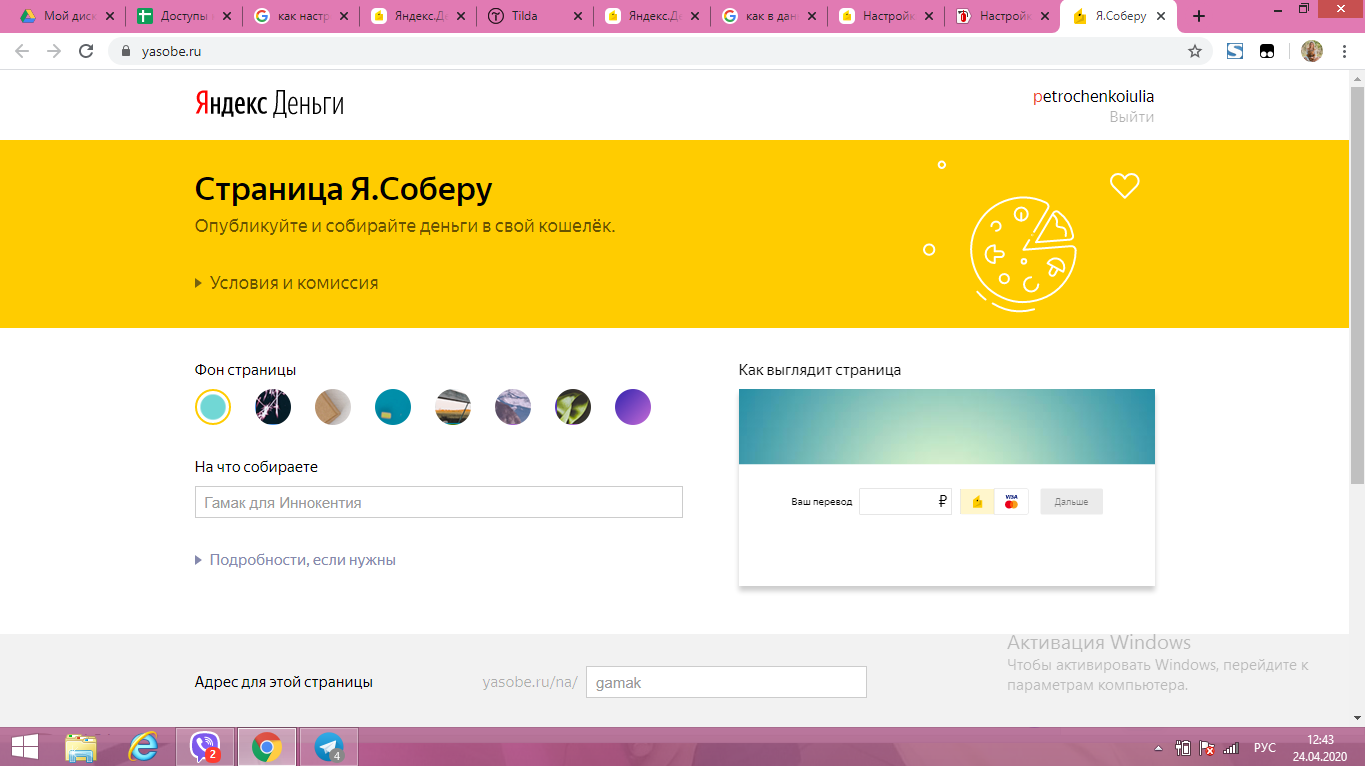
Task: Select the Yandex wallet payment icon
Action: [977, 501]
